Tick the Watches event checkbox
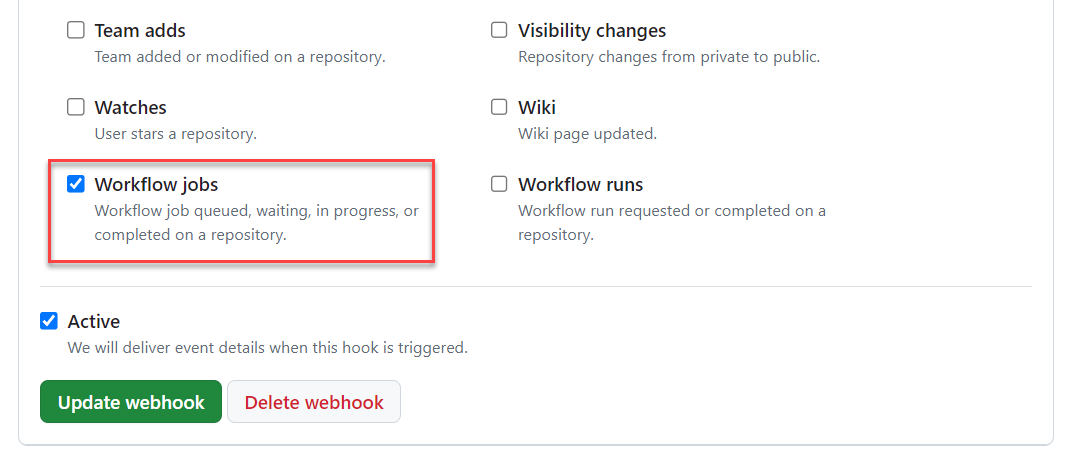The height and width of the screenshot is (462, 1072). click(76, 107)
